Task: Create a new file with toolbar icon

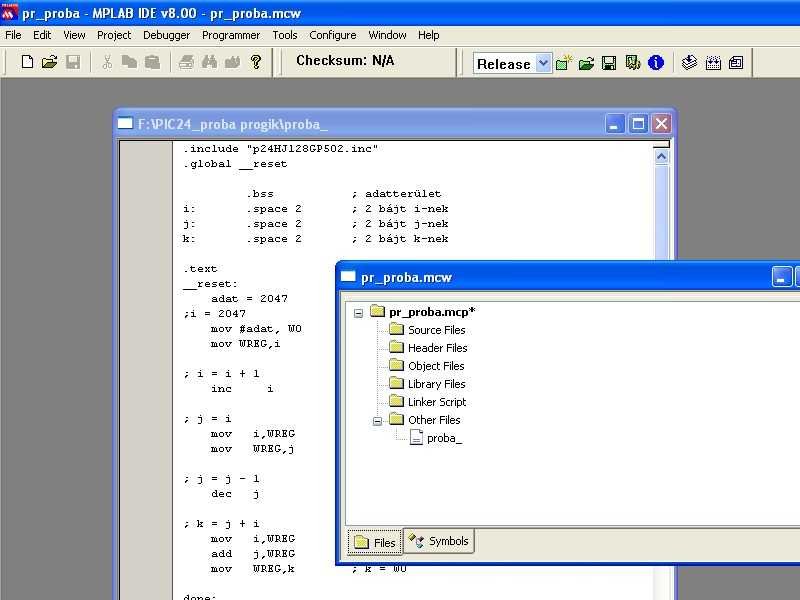Action: [x=28, y=62]
